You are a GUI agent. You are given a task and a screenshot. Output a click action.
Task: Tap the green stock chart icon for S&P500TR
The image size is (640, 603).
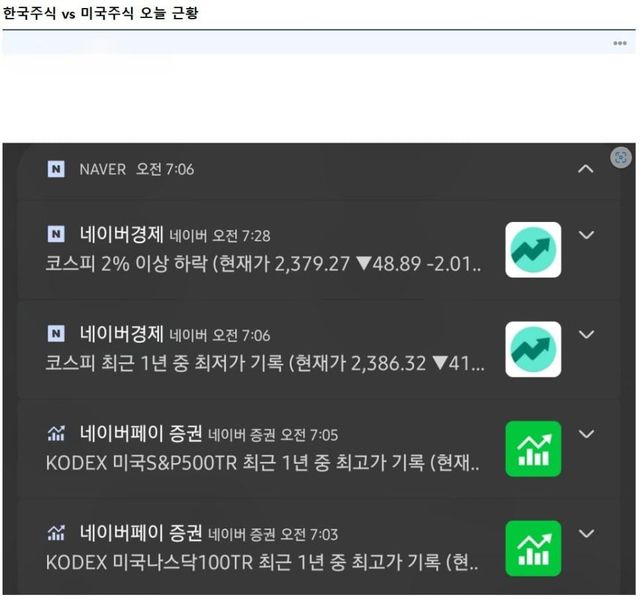[533, 449]
